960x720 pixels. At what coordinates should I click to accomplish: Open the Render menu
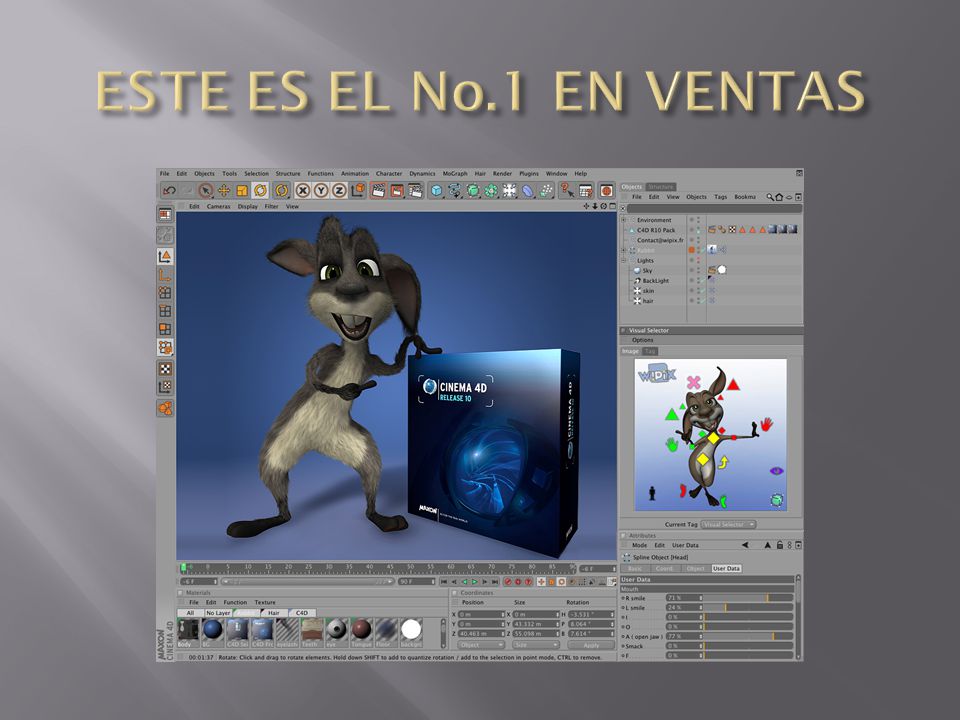(502, 173)
